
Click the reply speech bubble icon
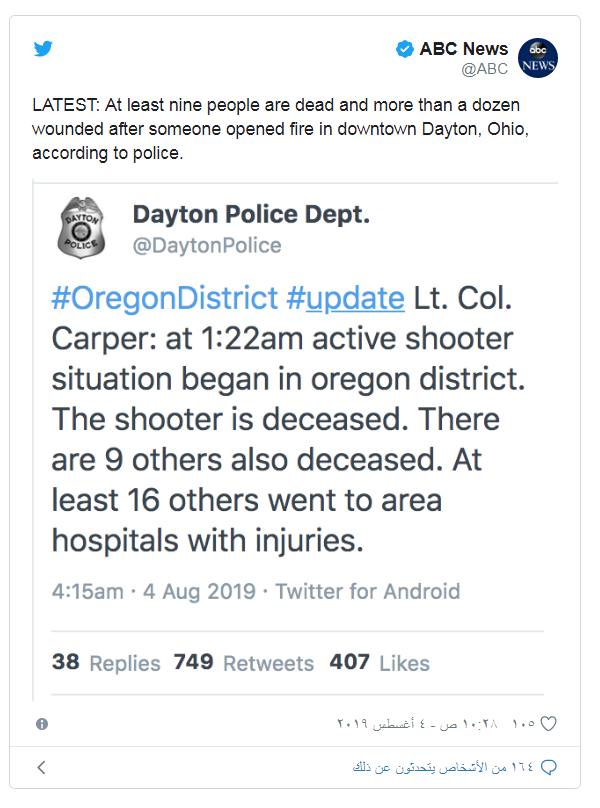point(548,767)
